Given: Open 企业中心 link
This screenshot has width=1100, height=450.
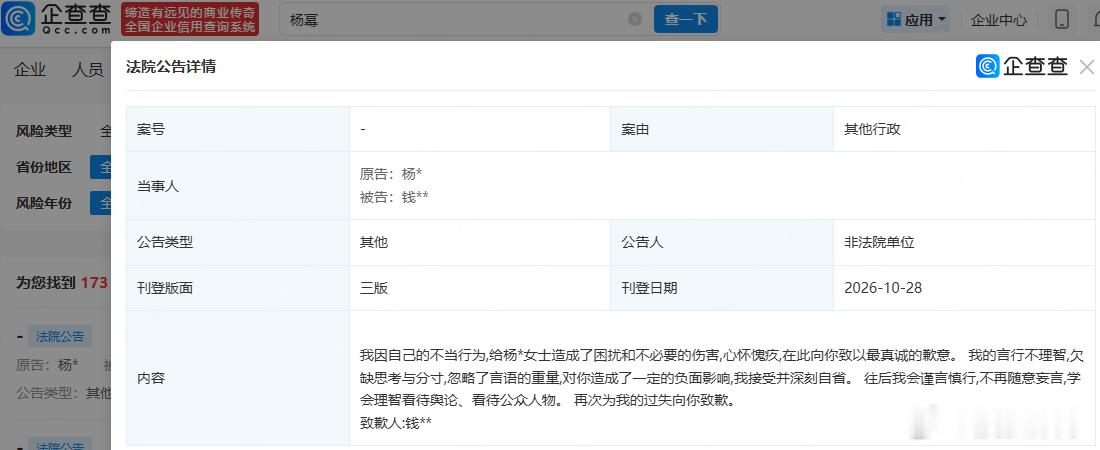Looking at the screenshot, I should point(999,20).
